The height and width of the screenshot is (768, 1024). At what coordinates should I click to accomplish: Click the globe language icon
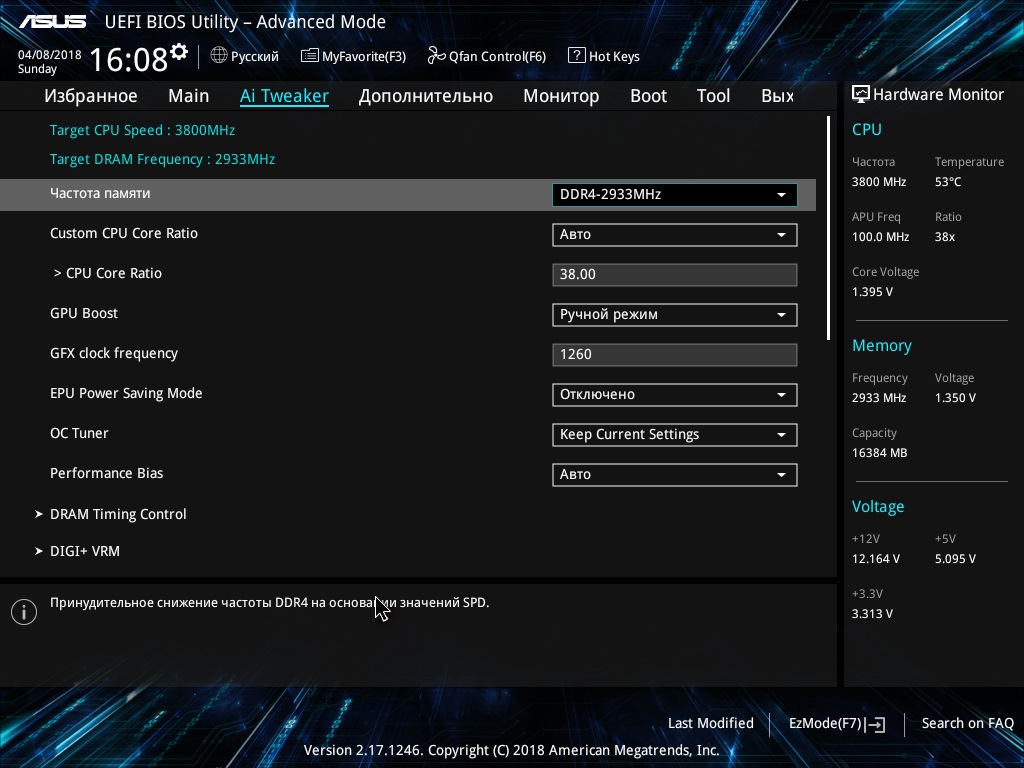click(219, 56)
